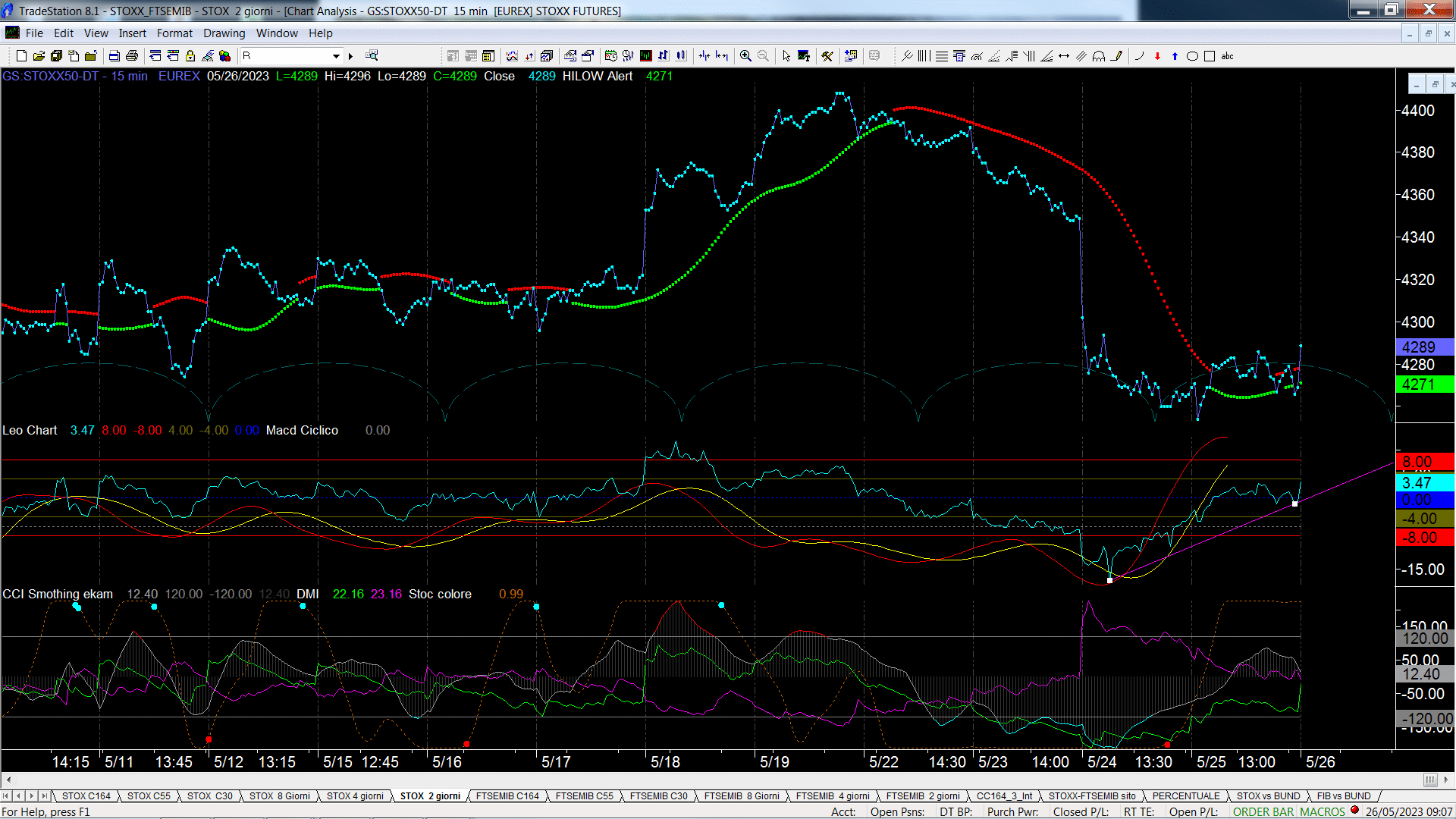Viewport: 1456px width, 819px height.
Task: Click the 4289 price marker on axis
Action: tap(1425, 347)
